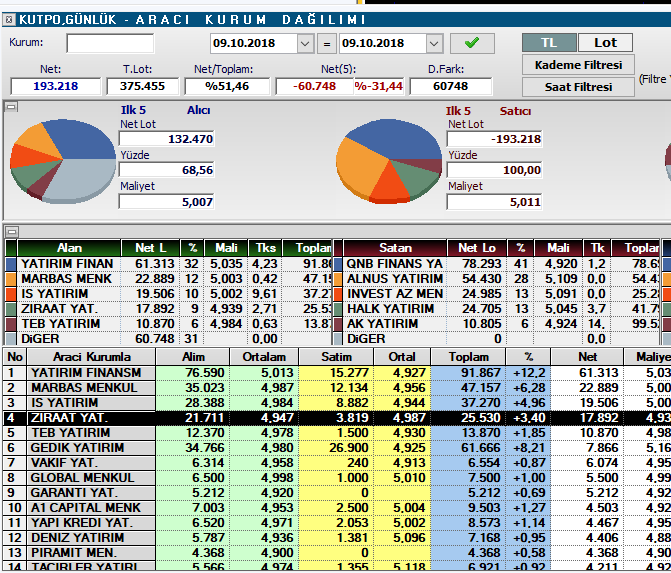Click AK YATIRIM seller row
Image resolution: width=671 pixels, height=573 pixels.
[496, 324]
